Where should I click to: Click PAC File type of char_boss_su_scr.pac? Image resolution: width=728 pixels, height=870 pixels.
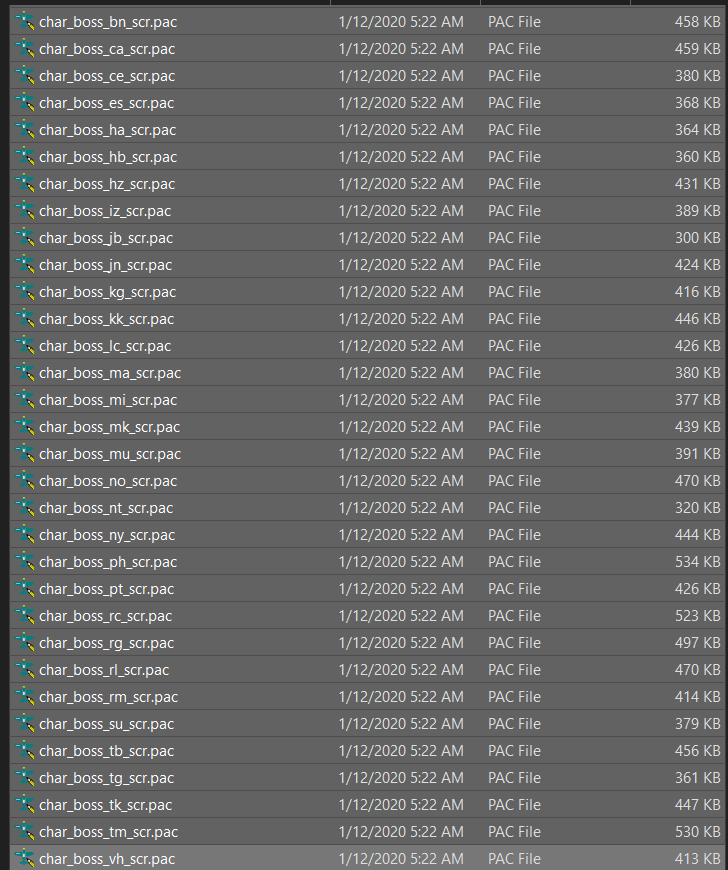click(x=514, y=723)
